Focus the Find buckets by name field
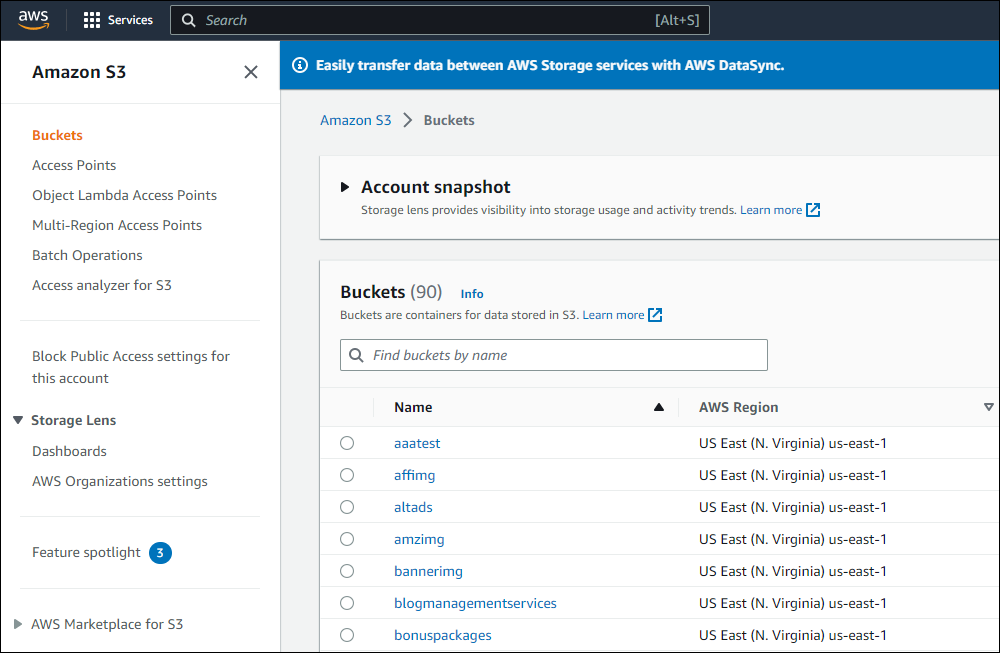This screenshot has height=653, width=1000. 554,355
